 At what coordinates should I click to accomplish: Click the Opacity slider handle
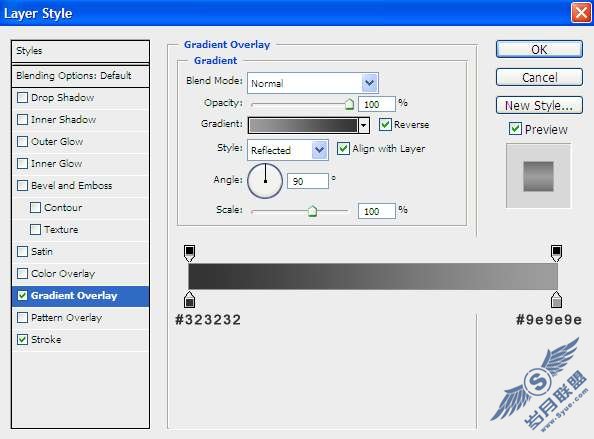[x=349, y=104]
